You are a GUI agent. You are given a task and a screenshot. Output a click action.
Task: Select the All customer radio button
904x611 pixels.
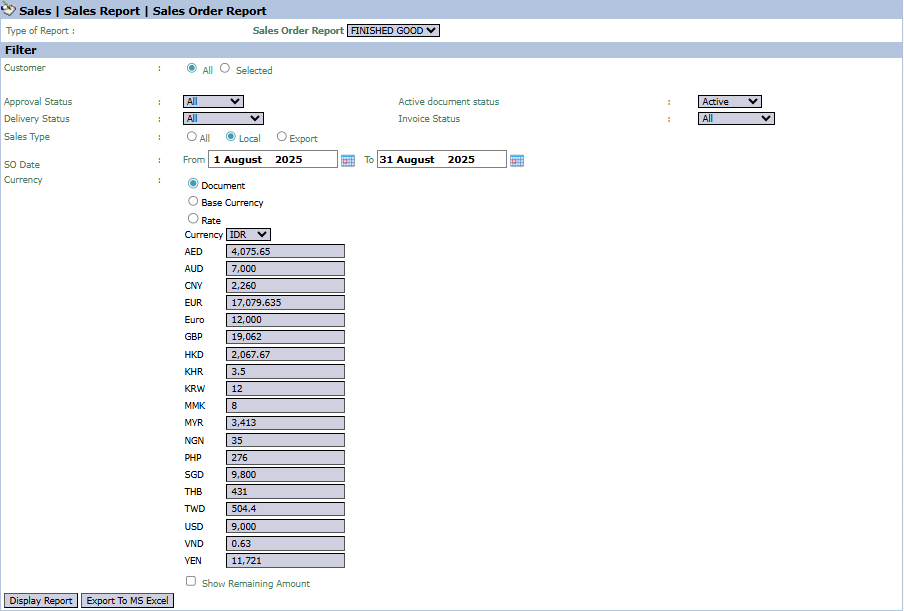[x=192, y=69]
